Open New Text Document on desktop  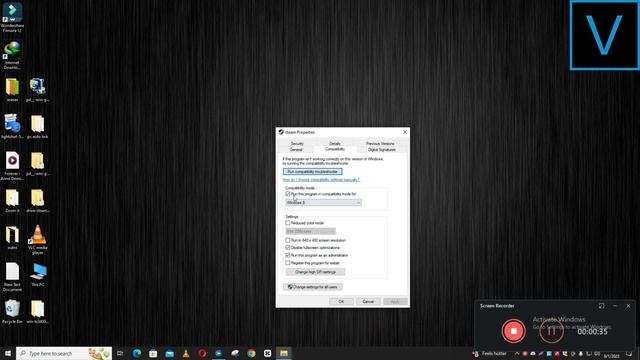pos(12,277)
